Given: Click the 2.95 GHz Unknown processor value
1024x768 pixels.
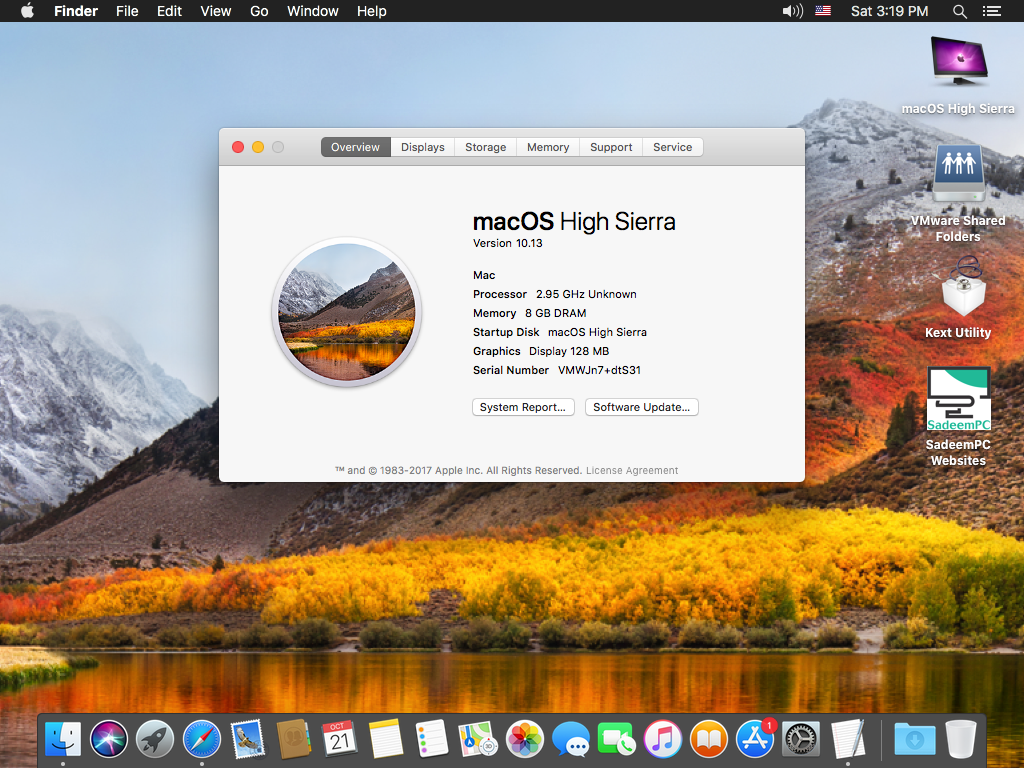Looking at the screenshot, I should [x=586, y=294].
